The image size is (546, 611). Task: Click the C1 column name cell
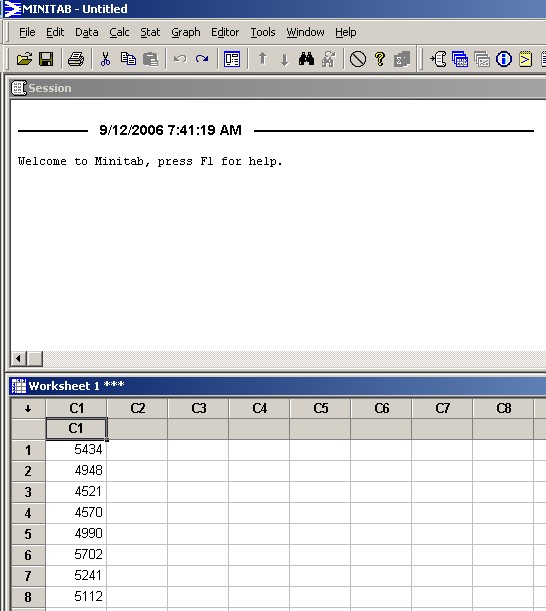pyautogui.click(x=76, y=429)
